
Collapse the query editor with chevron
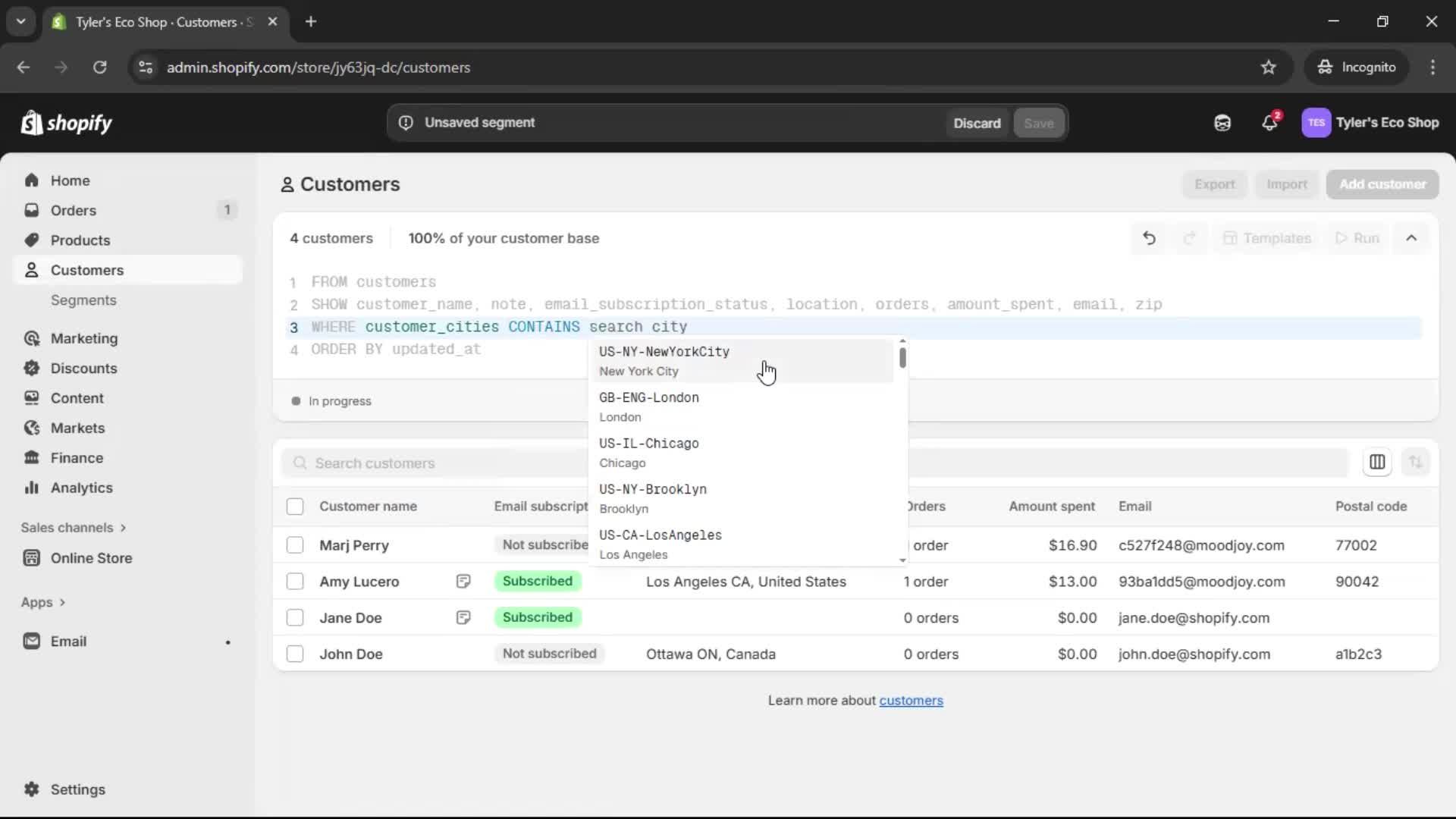tap(1411, 238)
